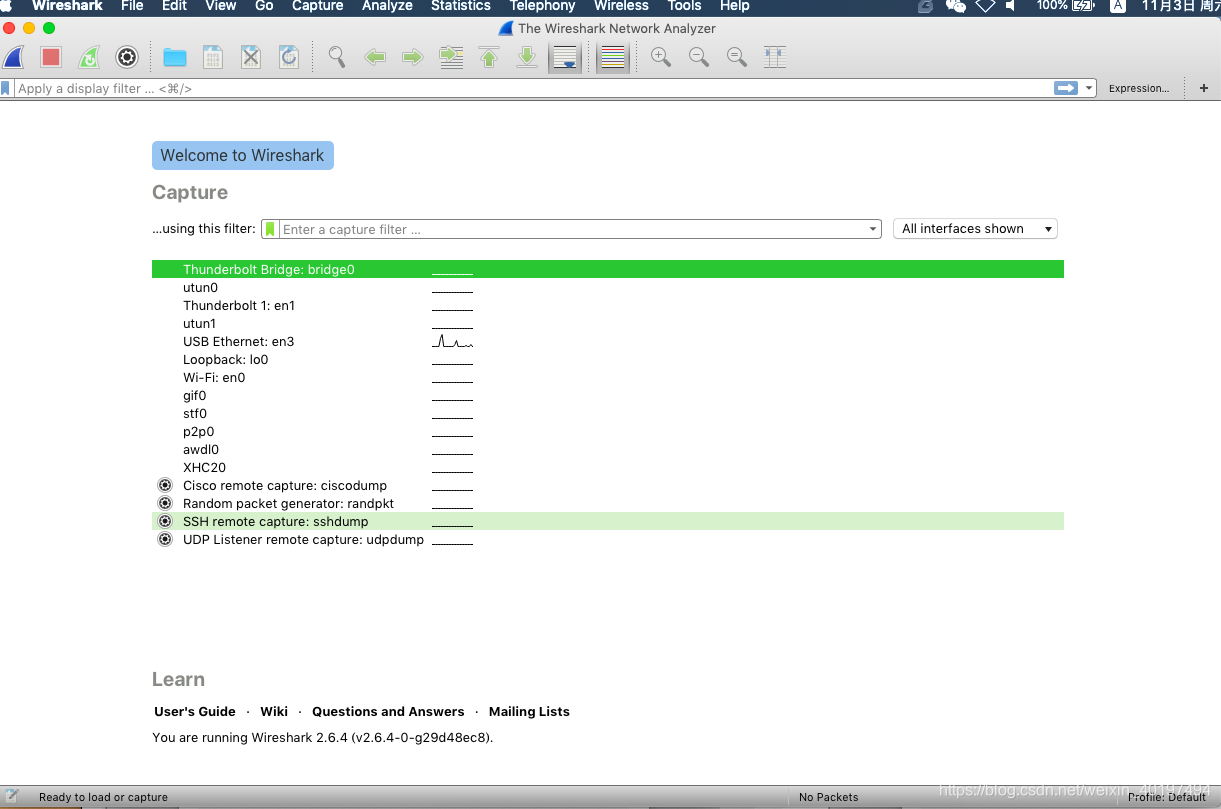The image size is (1221, 809).
Task: Select the utun0 interface
Action: click(x=608, y=287)
